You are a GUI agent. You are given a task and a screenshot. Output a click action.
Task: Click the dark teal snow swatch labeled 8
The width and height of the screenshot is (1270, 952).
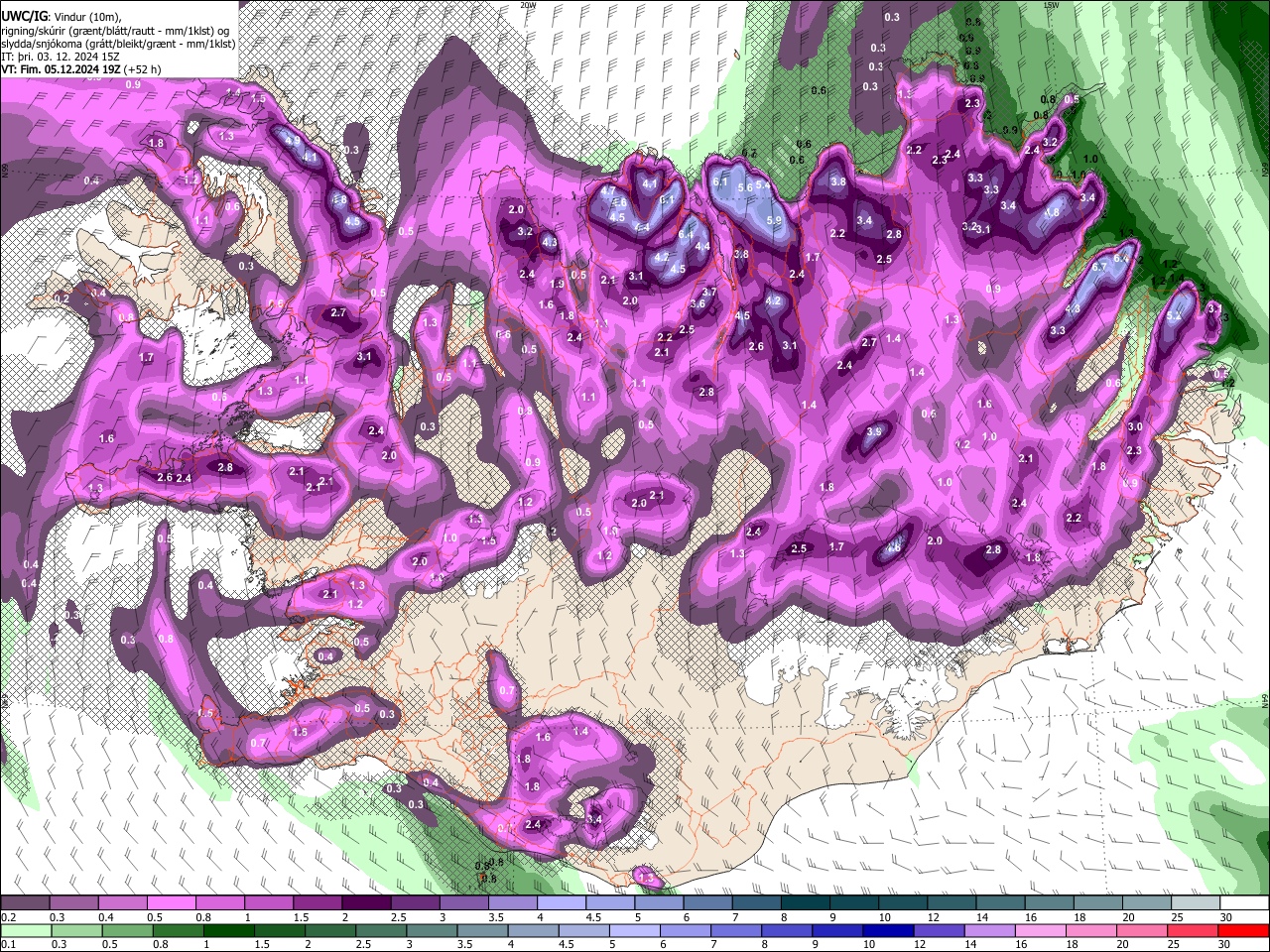(806, 903)
